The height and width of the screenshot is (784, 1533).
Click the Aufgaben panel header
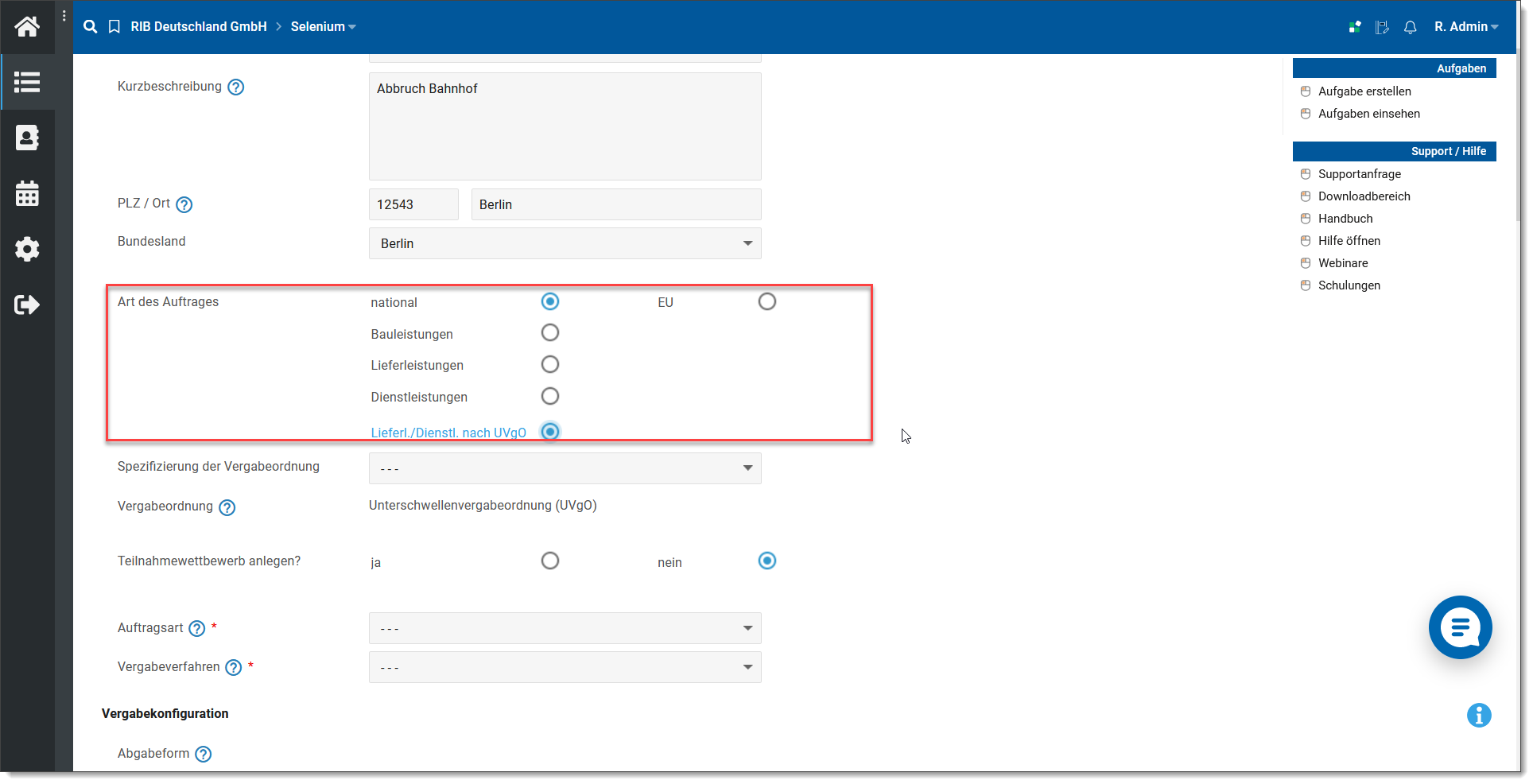pyautogui.click(x=1395, y=68)
